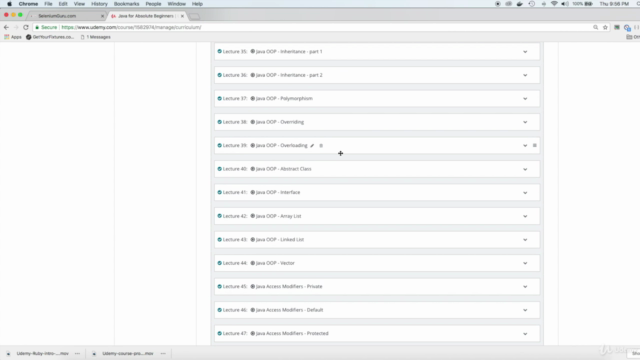Open the Chrome application menu
This screenshot has width=640, height=360.
[28, 4]
